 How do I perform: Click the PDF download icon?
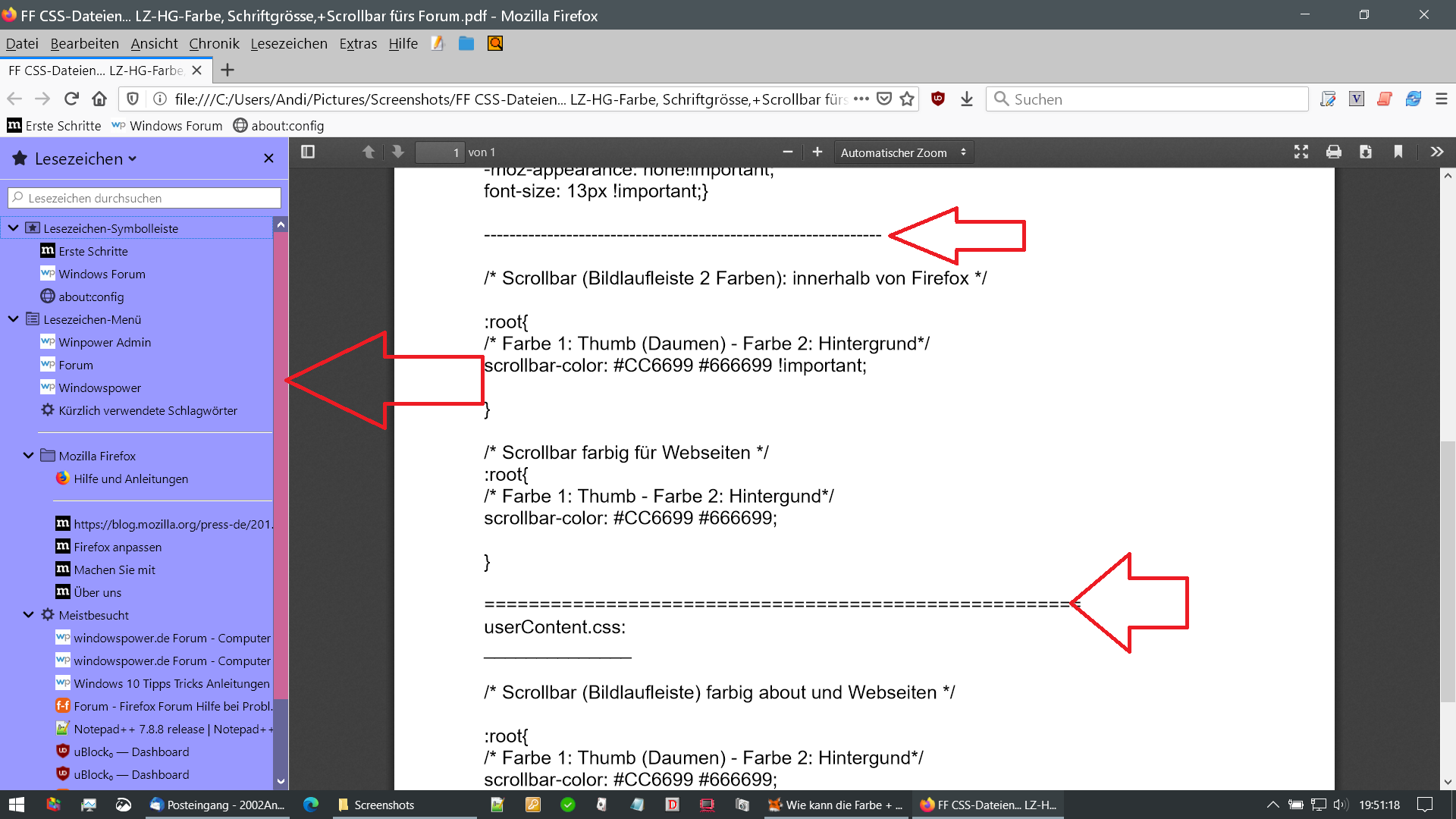tap(1365, 152)
